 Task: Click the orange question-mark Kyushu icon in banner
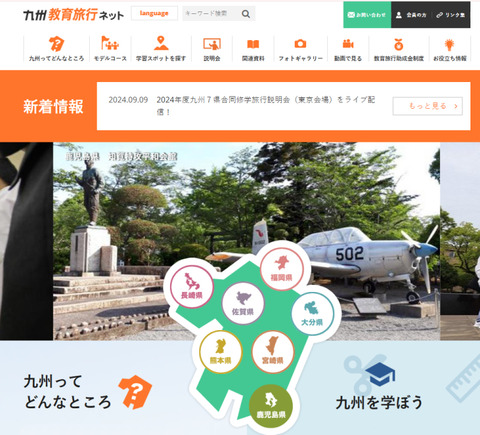(x=135, y=392)
